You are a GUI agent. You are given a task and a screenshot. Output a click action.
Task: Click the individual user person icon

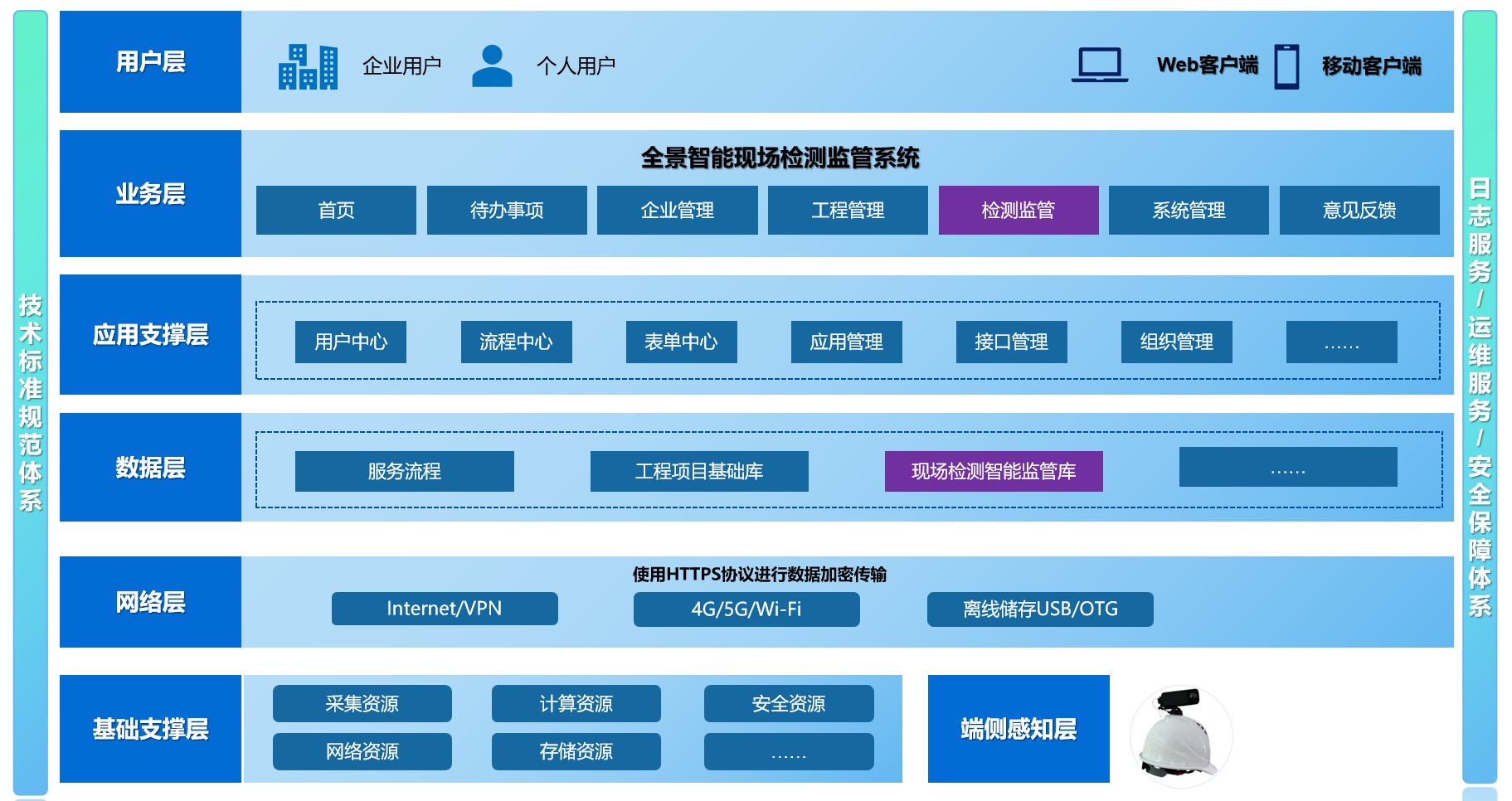[x=492, y=66]
